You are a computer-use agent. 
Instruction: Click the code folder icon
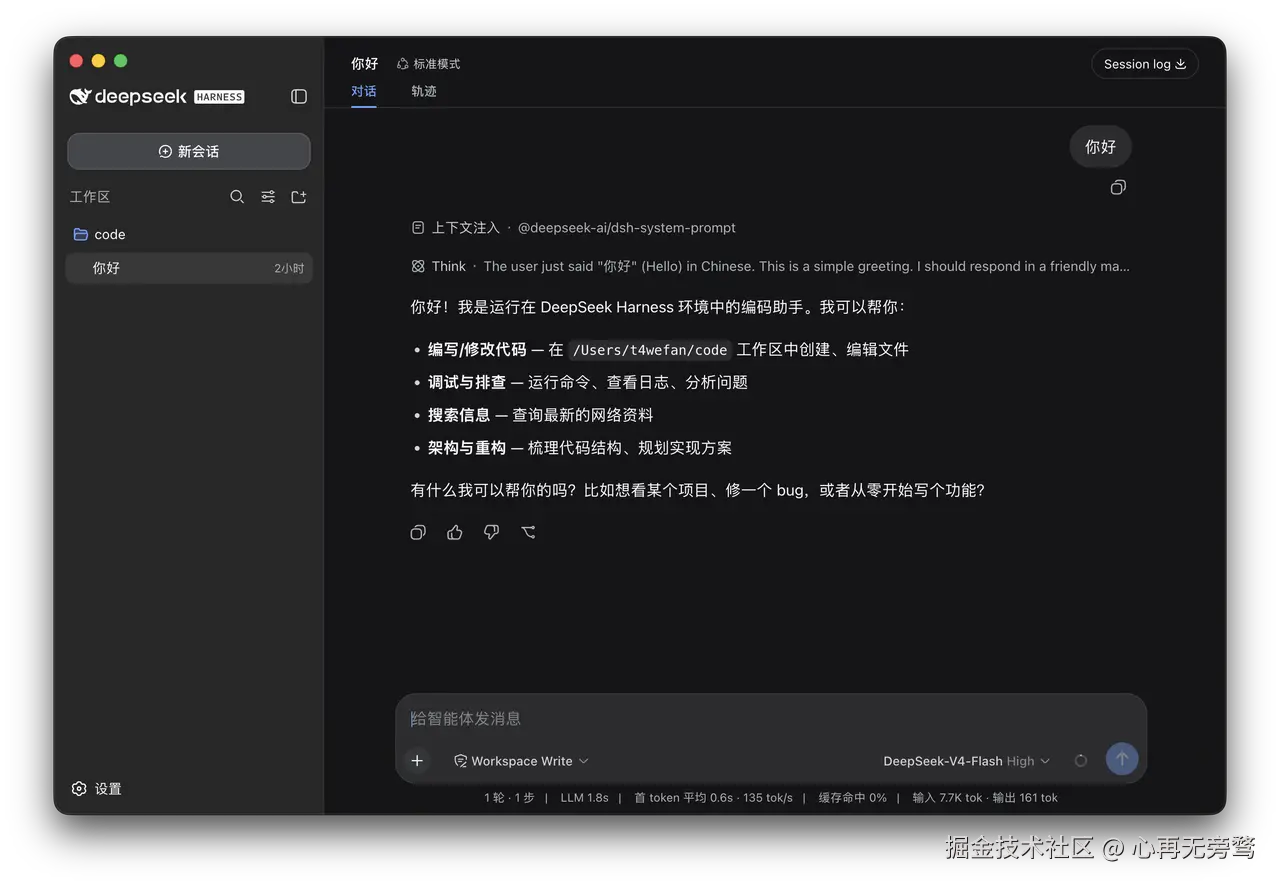(81, 234)
